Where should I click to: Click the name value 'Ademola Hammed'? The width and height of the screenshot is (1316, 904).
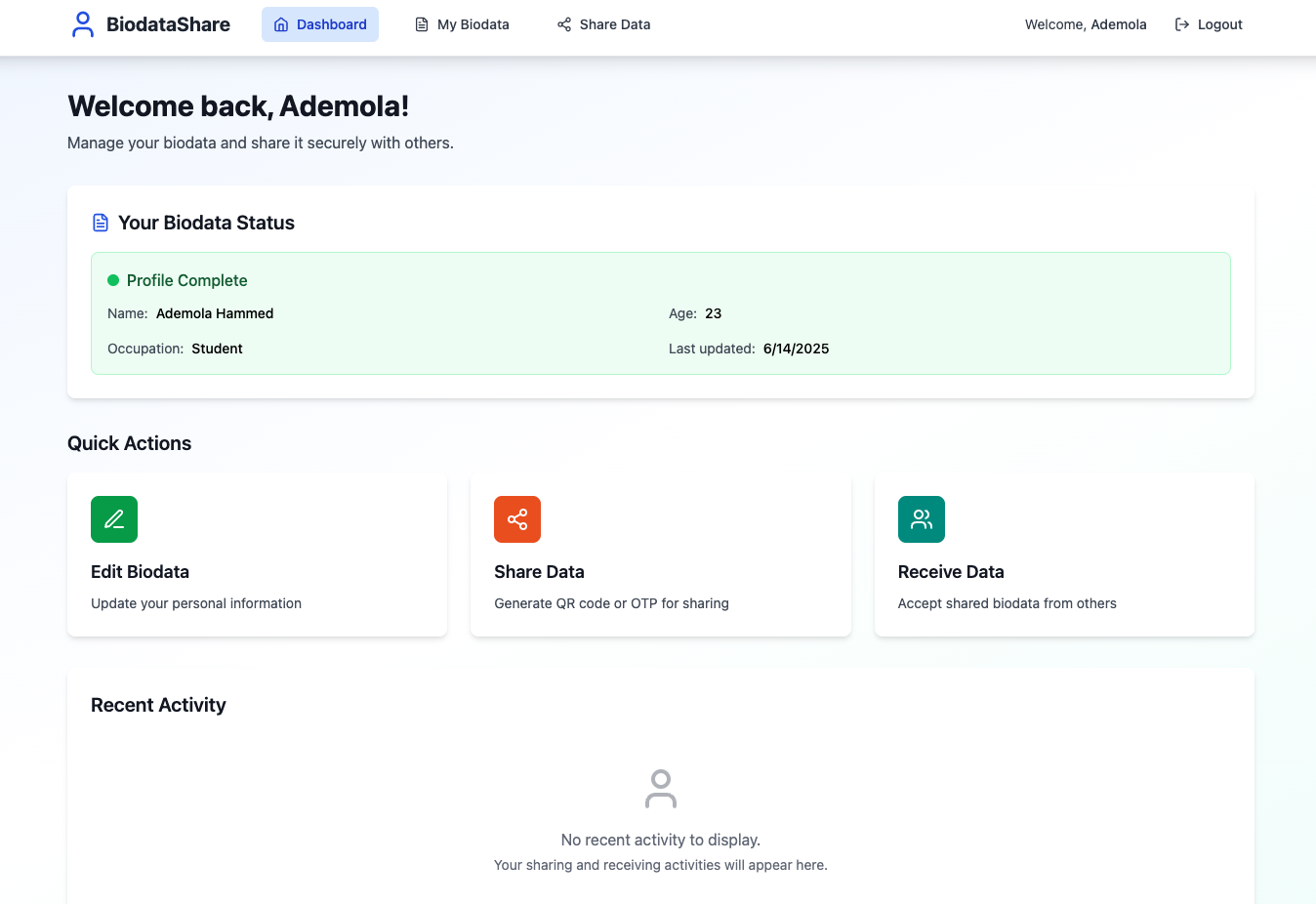[215, 313]
